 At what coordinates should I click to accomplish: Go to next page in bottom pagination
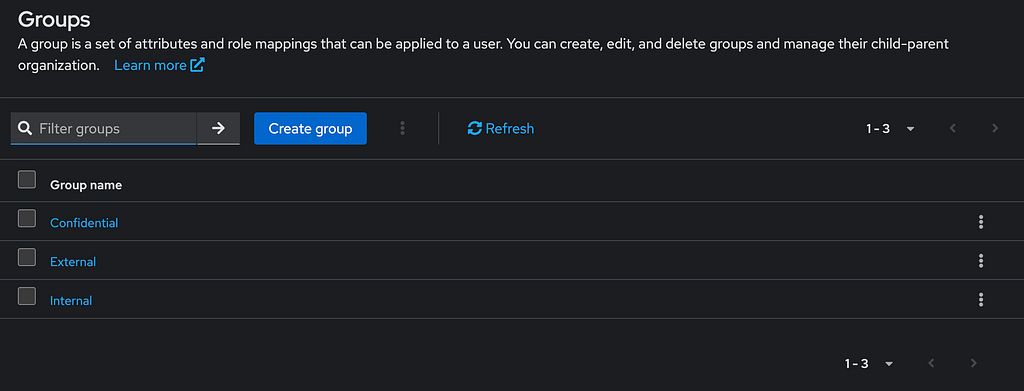point(974,363)
